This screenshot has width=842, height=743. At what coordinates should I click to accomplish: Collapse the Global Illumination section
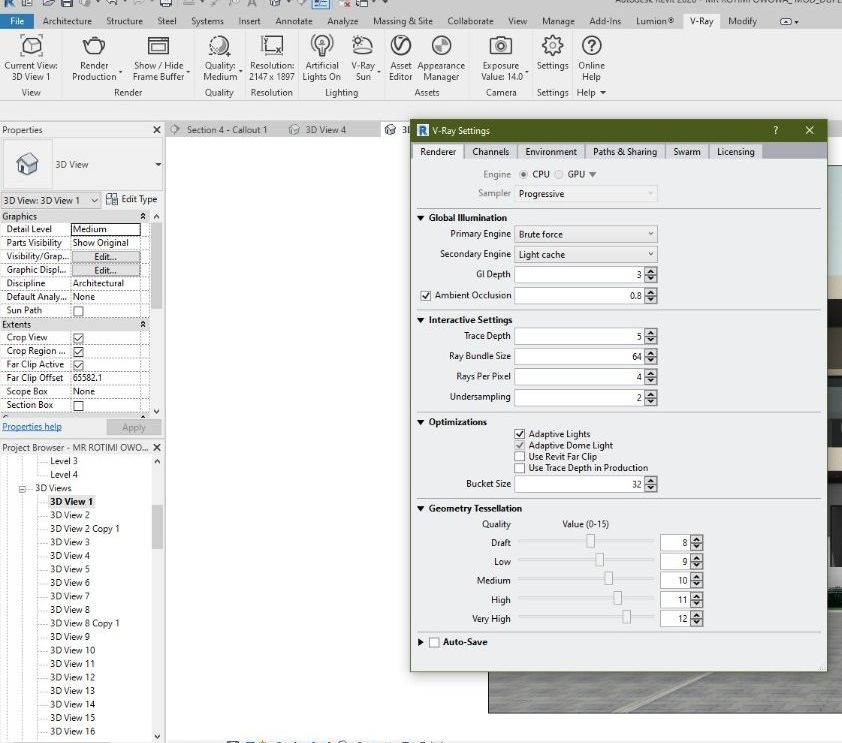[x=421, y=218]
